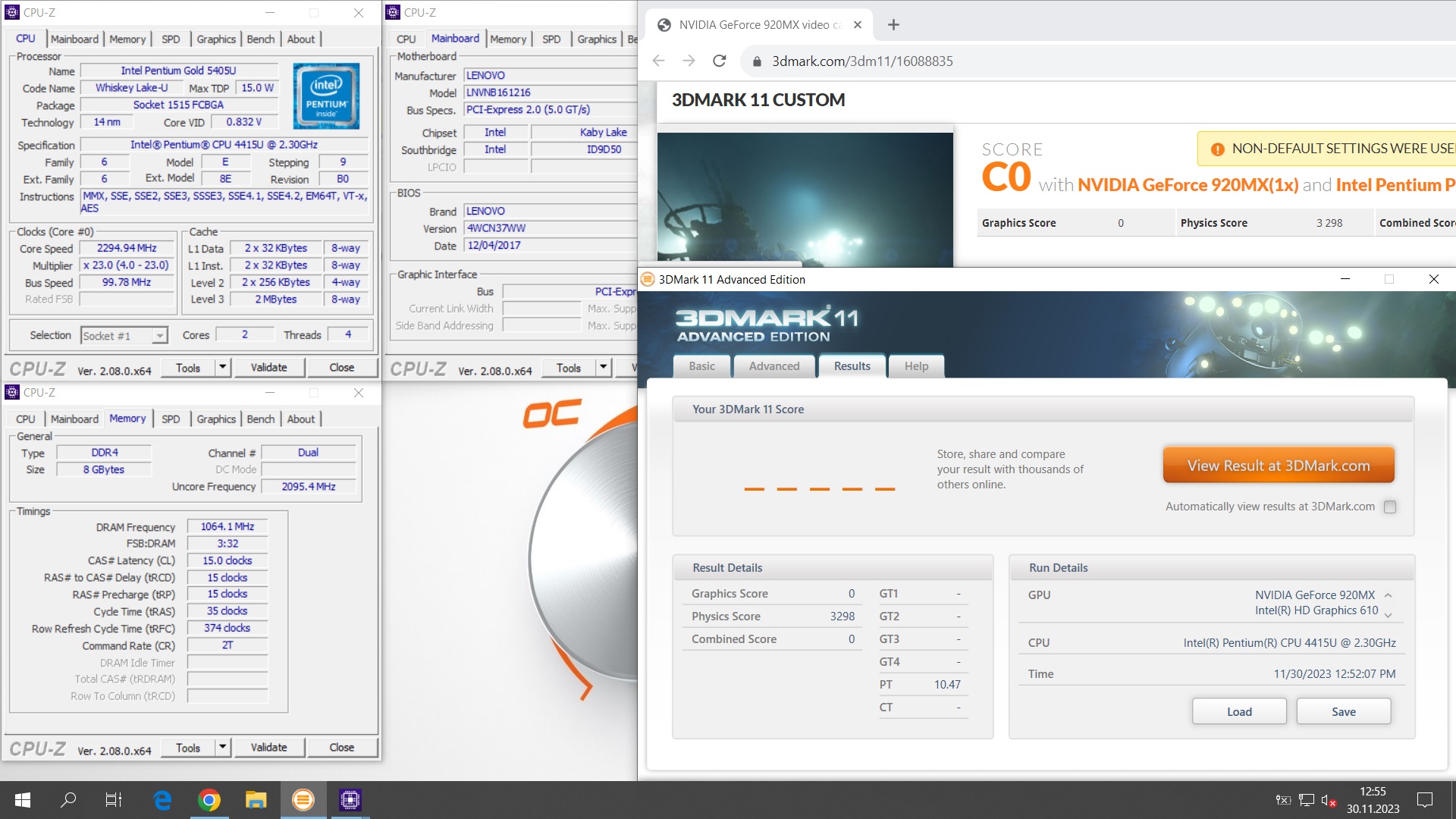Click the Load button in Run Details

[x=1239, y=711]
